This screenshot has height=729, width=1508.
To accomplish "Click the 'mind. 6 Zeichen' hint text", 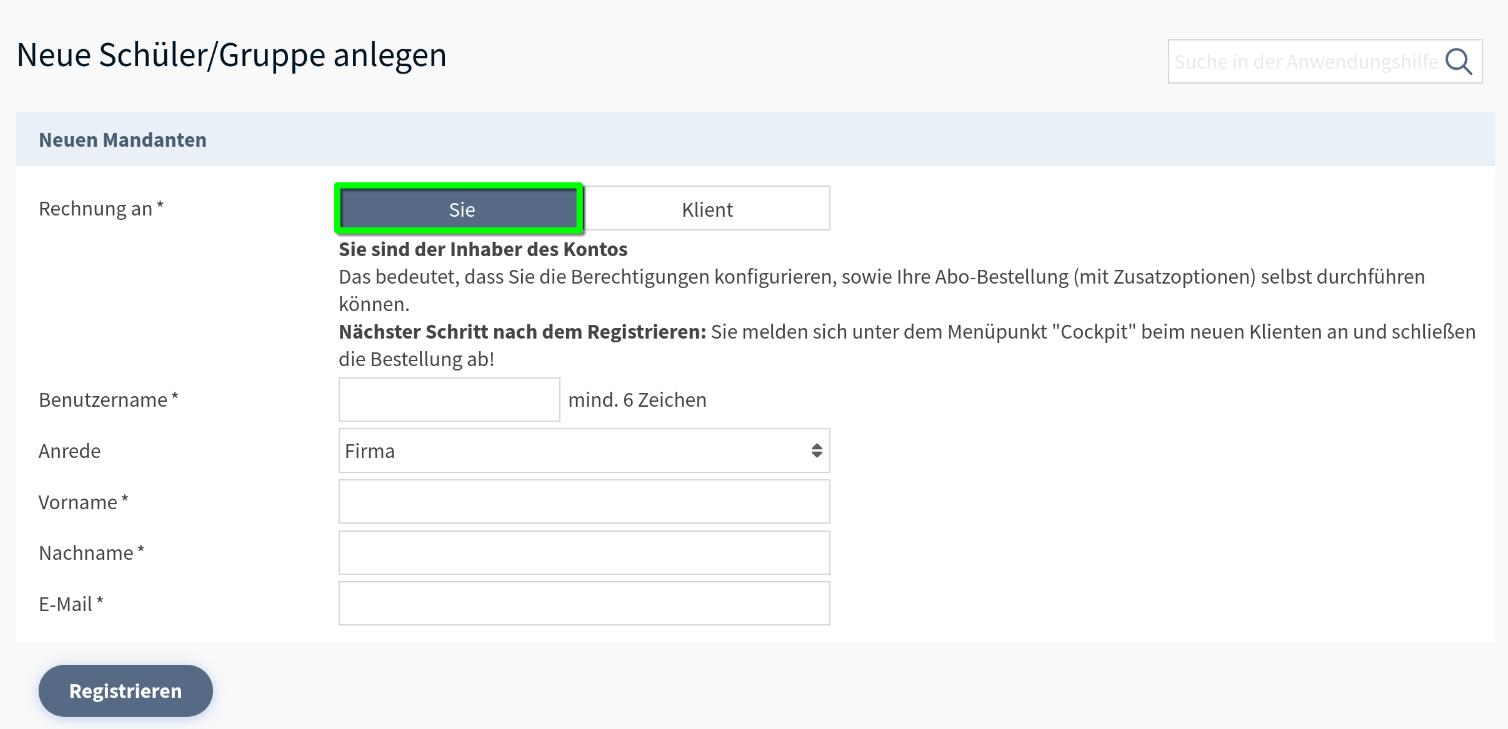I will tap(637, 400).
